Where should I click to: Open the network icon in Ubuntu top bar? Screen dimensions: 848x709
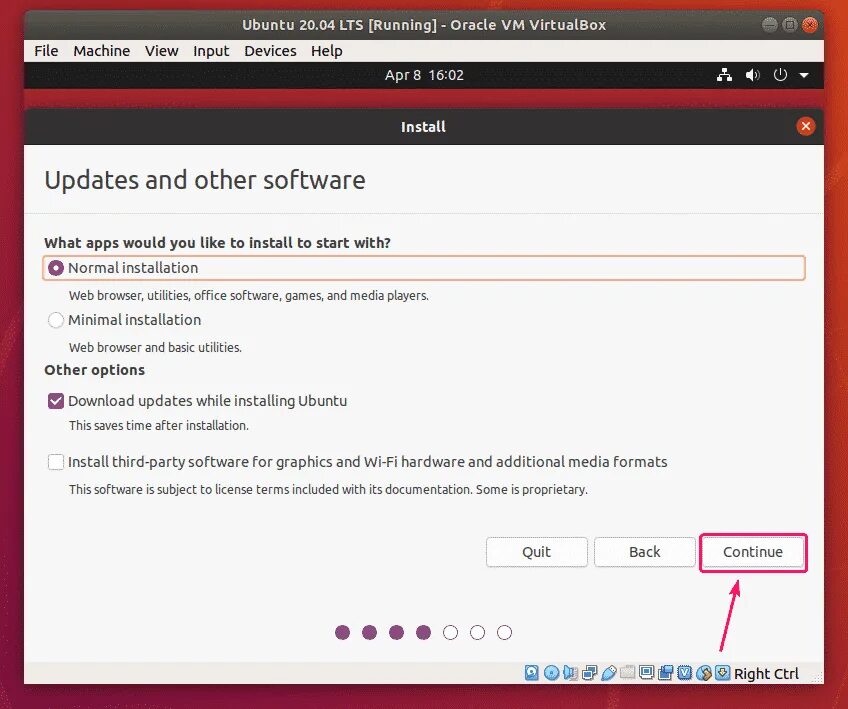coord(724,75)
